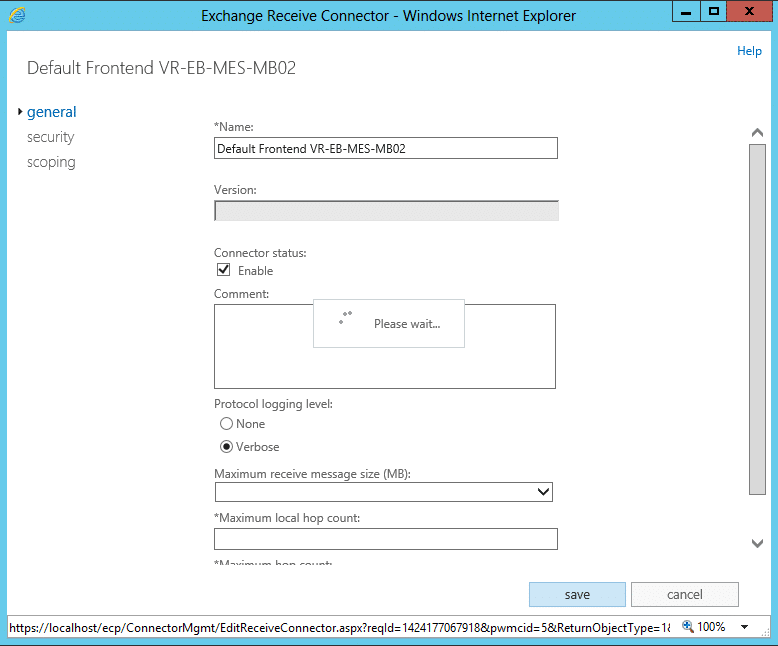Open the general tab

tap(52, 112)
